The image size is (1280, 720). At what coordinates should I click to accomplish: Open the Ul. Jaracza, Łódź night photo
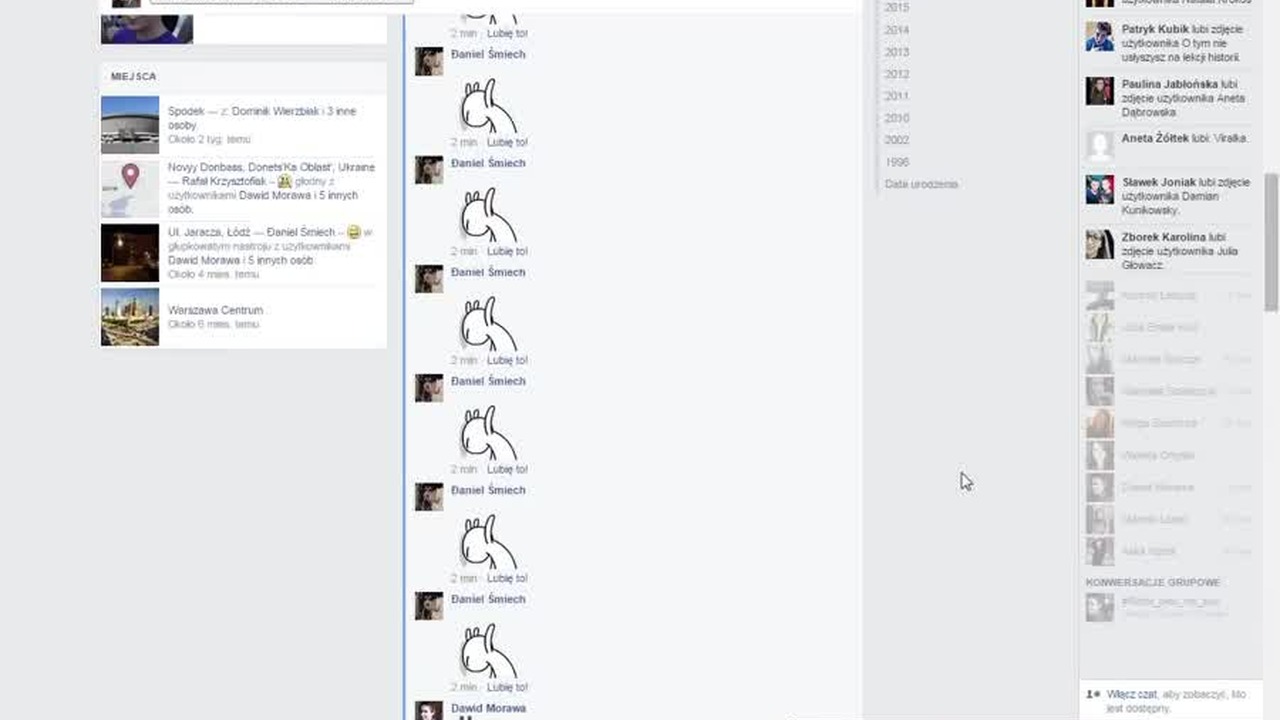click(x=130, y=253)
